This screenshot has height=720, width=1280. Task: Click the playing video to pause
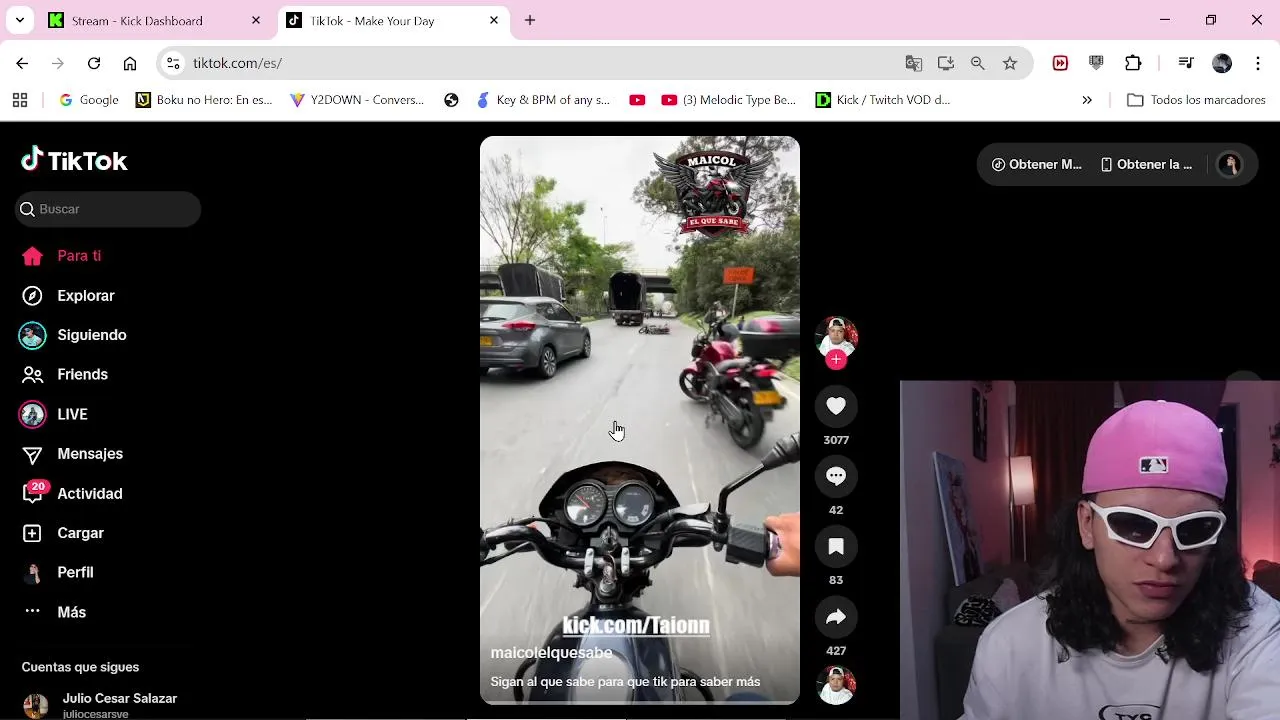[640, 420]
